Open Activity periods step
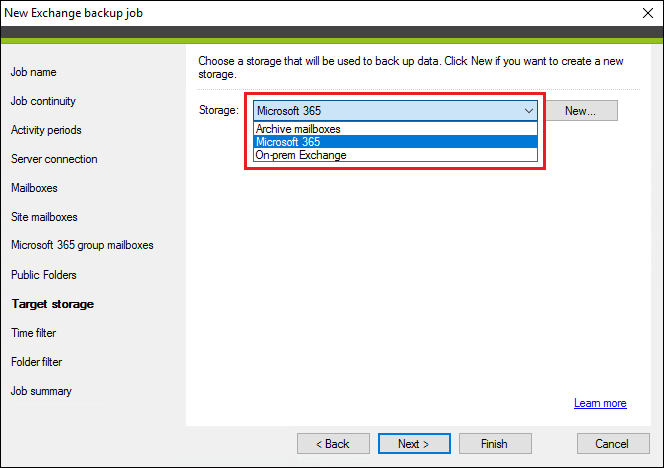This screenshot has width=664, height=468. coord(46,130)
